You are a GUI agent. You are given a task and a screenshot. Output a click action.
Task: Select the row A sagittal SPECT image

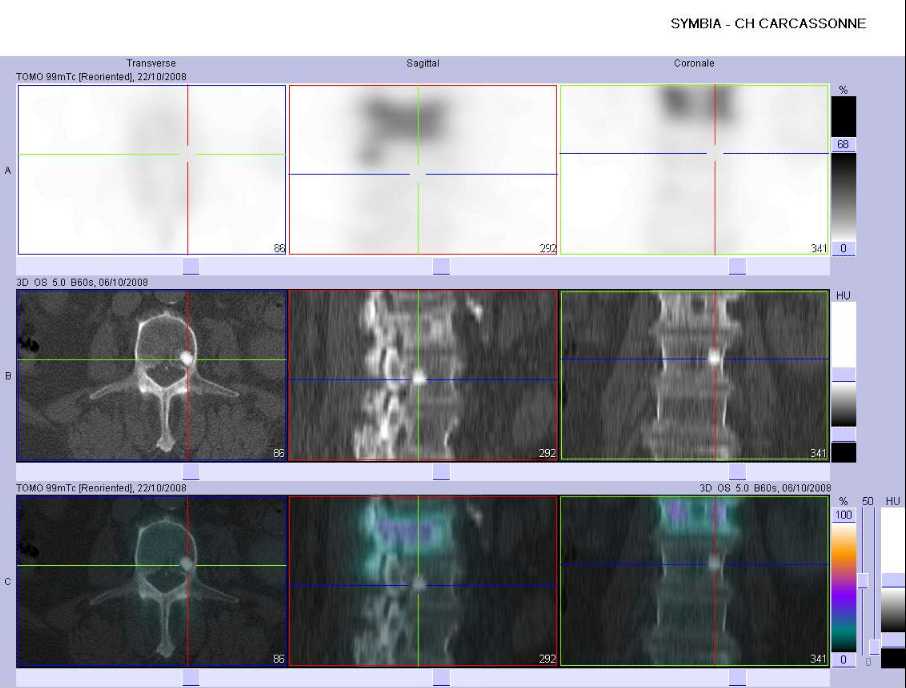(422, 170)
